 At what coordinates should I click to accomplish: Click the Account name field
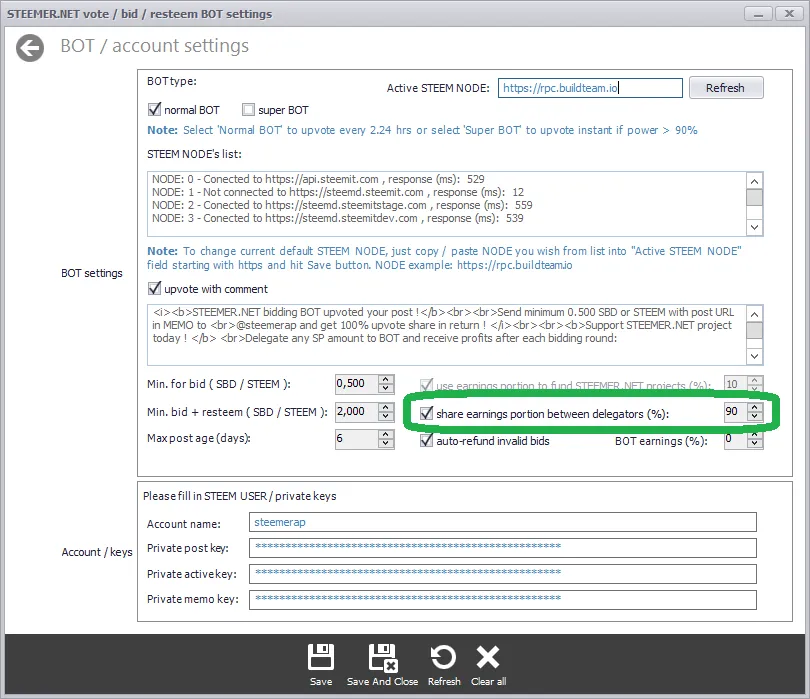tap(503, 522)
